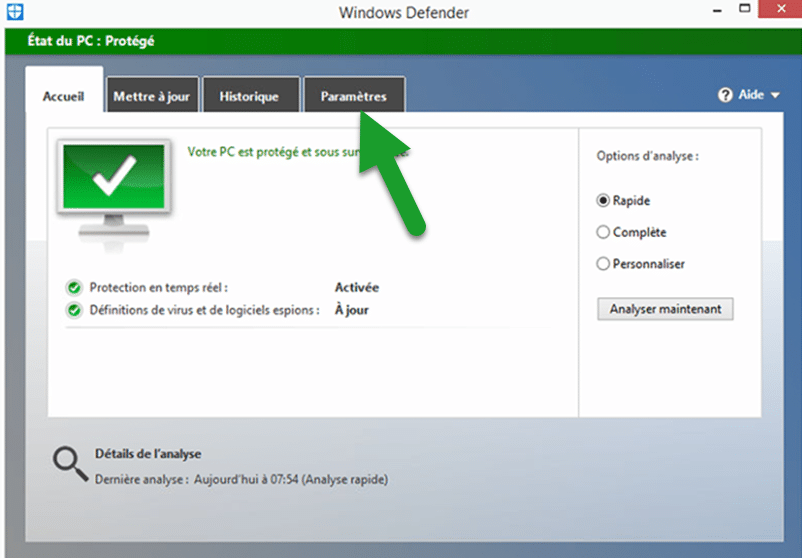802x558 pixels.
Task: Click the green checkmark monitor status image
Action: tap(114, 194)
